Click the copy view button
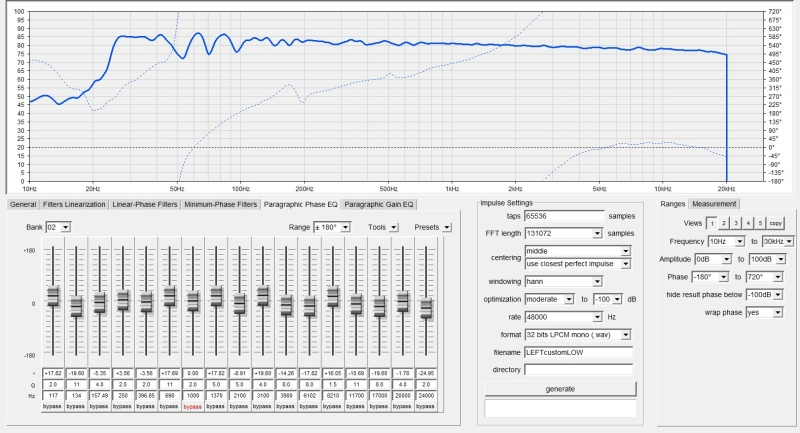Viewport: 800px width, 433px height. [x=775, y=224]
